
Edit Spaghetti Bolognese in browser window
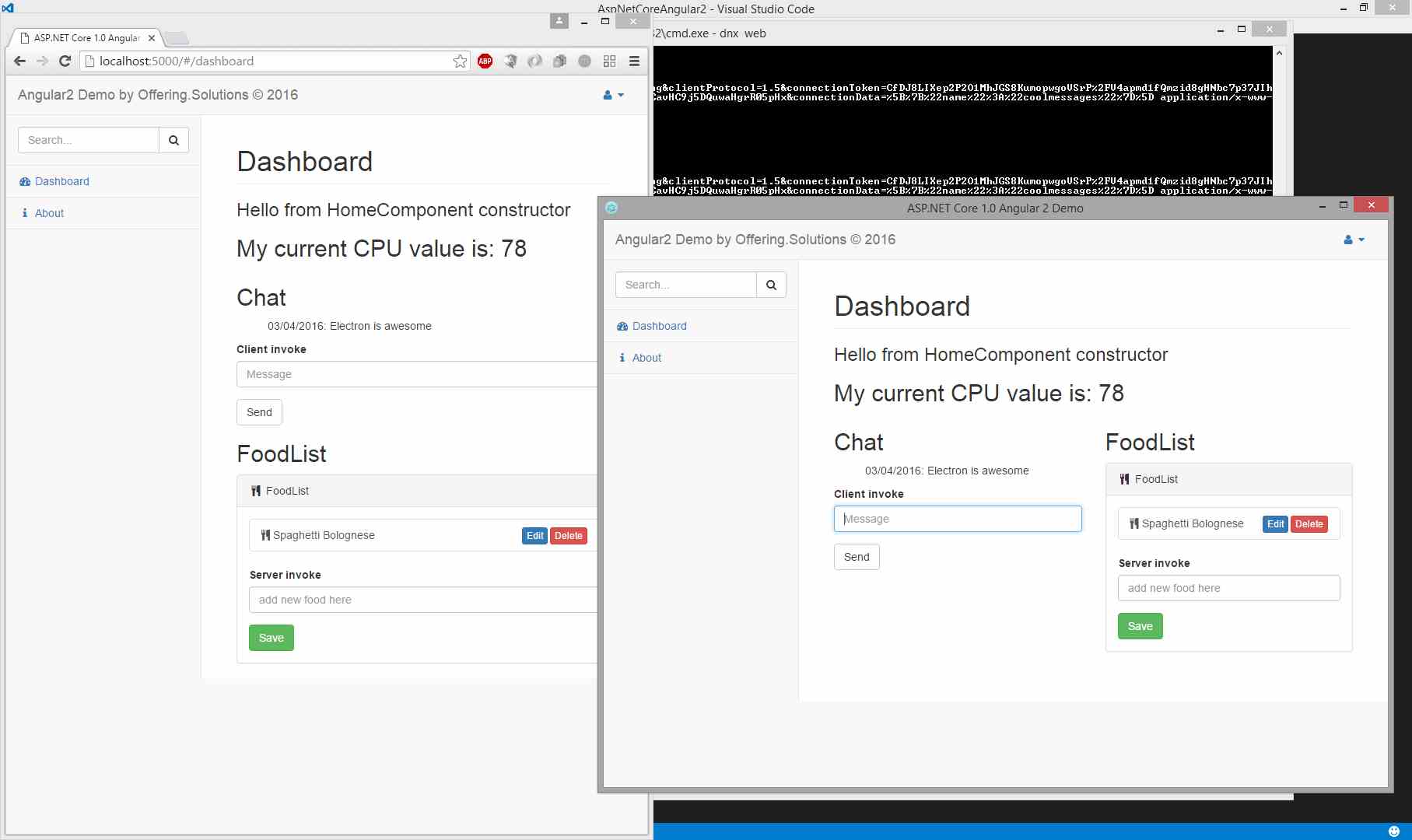tap(534, 536)
